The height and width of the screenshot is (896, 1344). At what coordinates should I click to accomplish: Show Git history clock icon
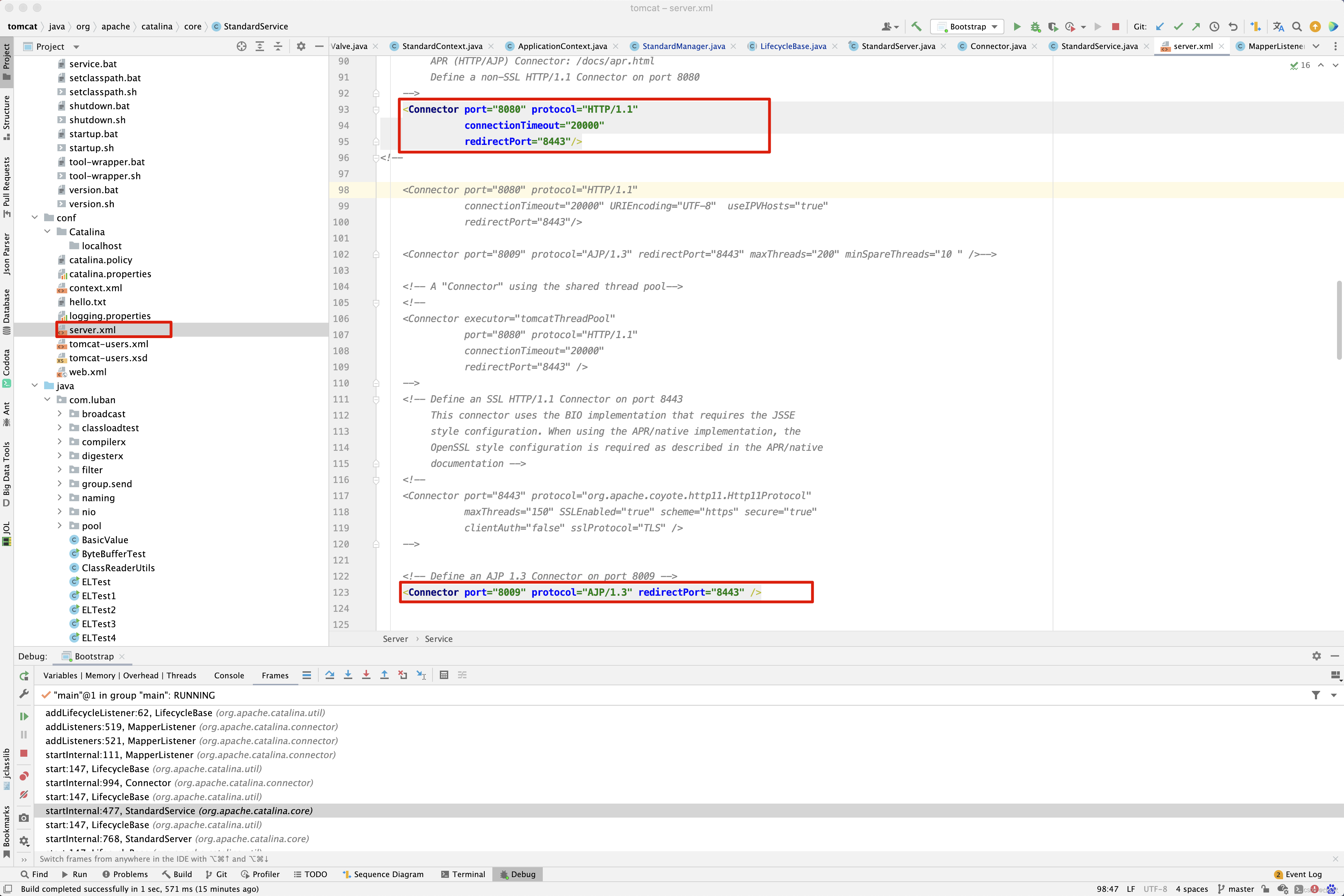click(1215, 26)
